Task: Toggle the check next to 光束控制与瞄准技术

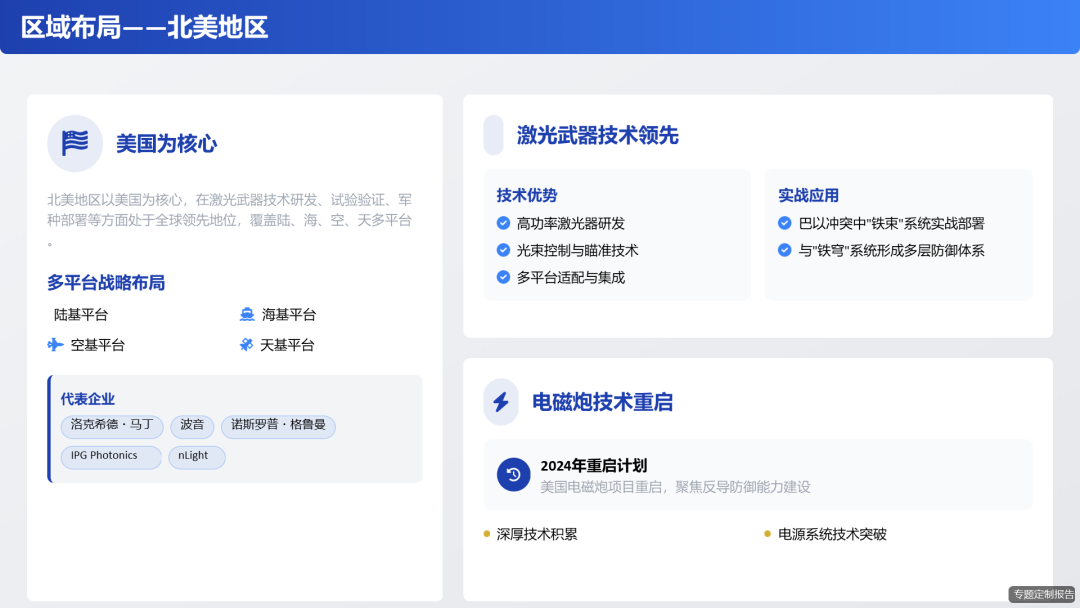Action: (x=502, y=250)
